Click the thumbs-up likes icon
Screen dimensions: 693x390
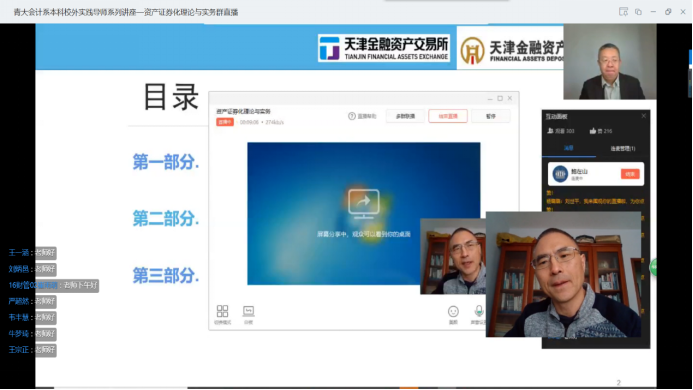(593, 131)
